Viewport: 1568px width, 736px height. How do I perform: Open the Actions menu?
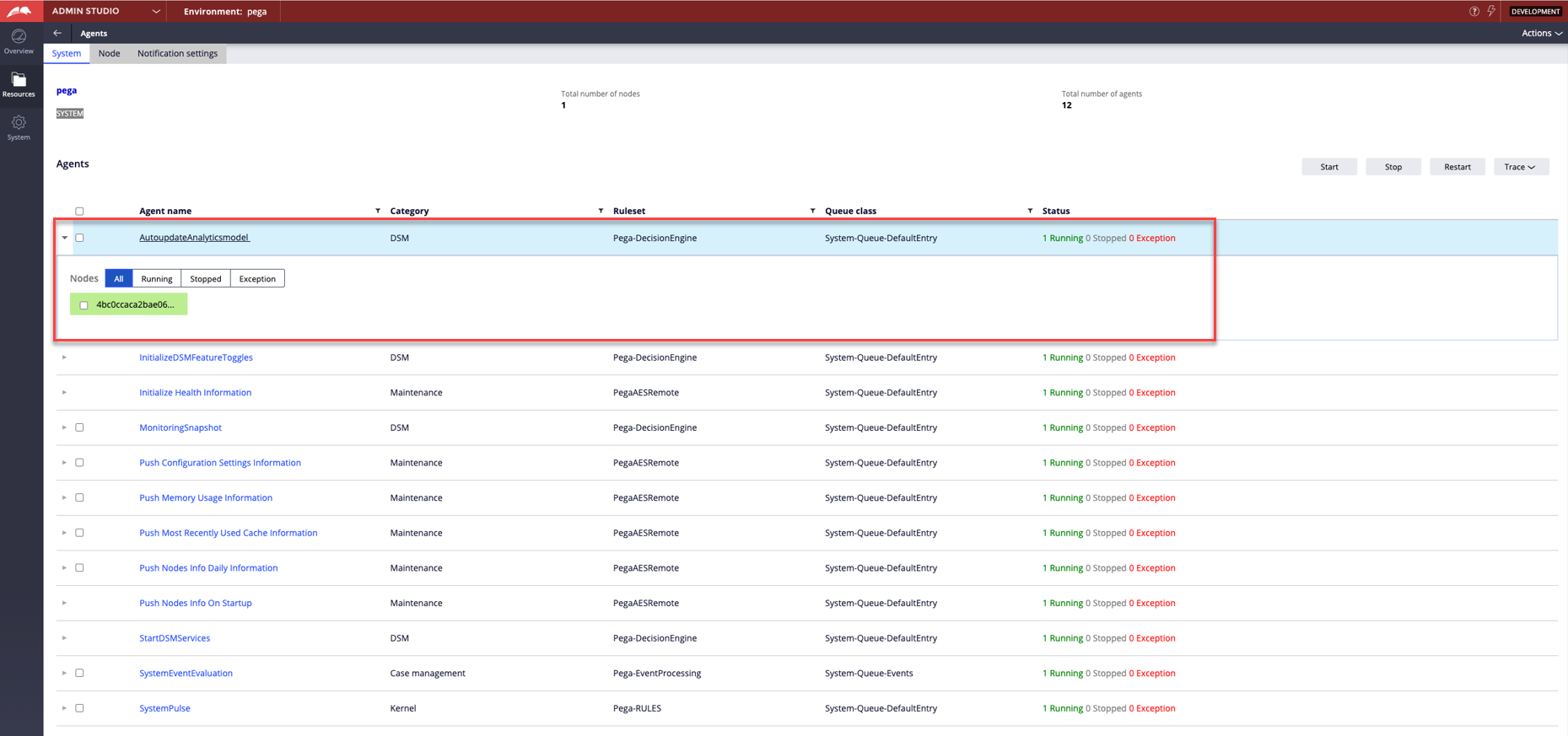pyautogui.click(x=1542, y=33)
